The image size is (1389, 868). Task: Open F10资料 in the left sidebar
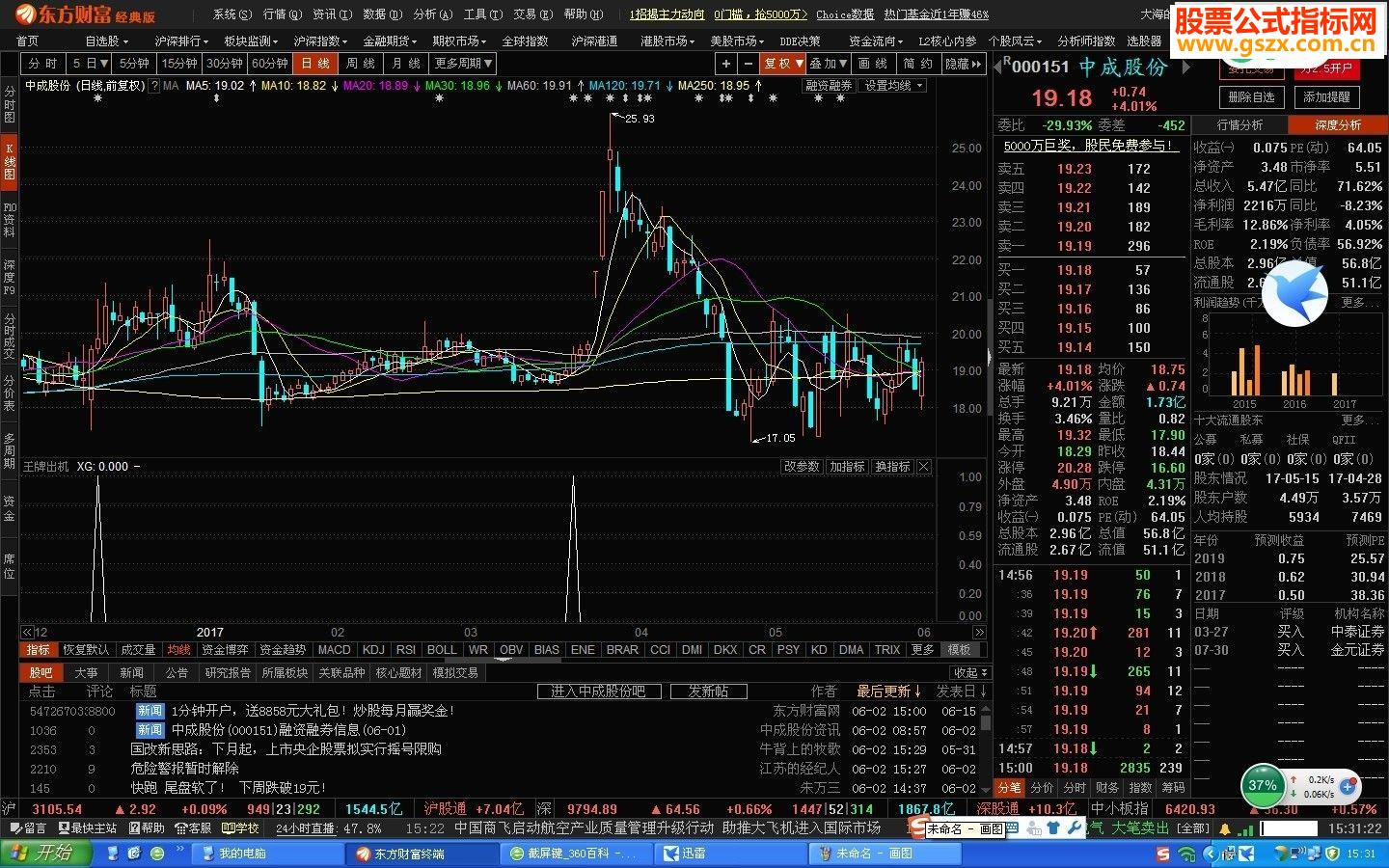click(x=10, y=220)
